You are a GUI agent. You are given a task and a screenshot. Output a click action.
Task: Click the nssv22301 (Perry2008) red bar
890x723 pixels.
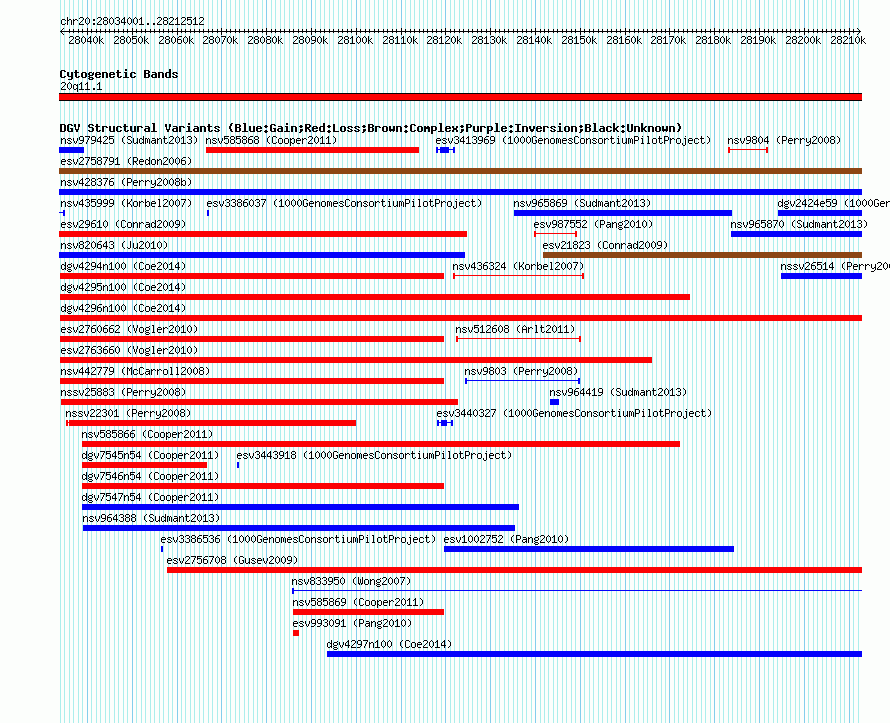pyautogui.click(x=211, y=423)
